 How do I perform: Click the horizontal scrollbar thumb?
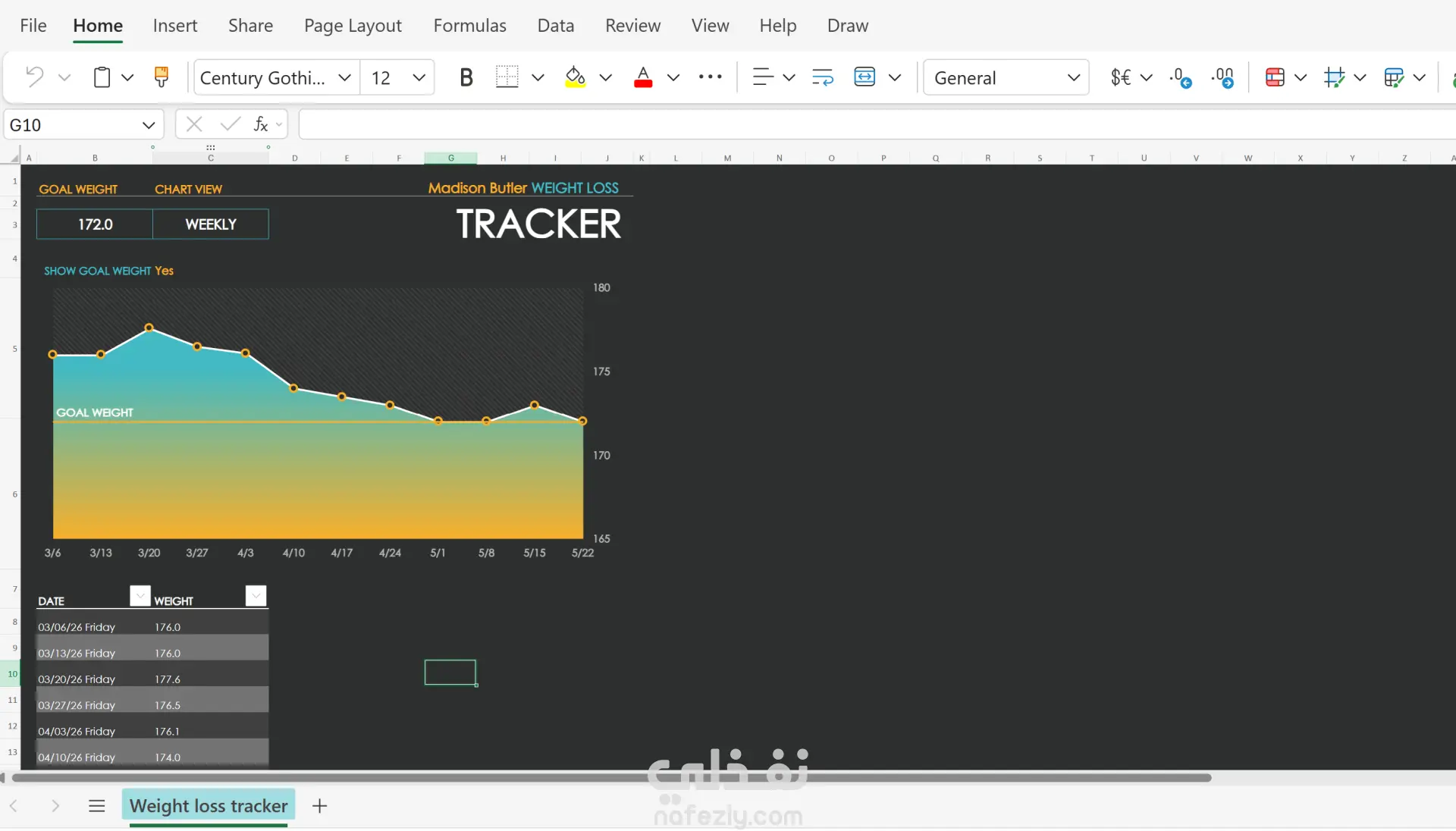[611, 777]
